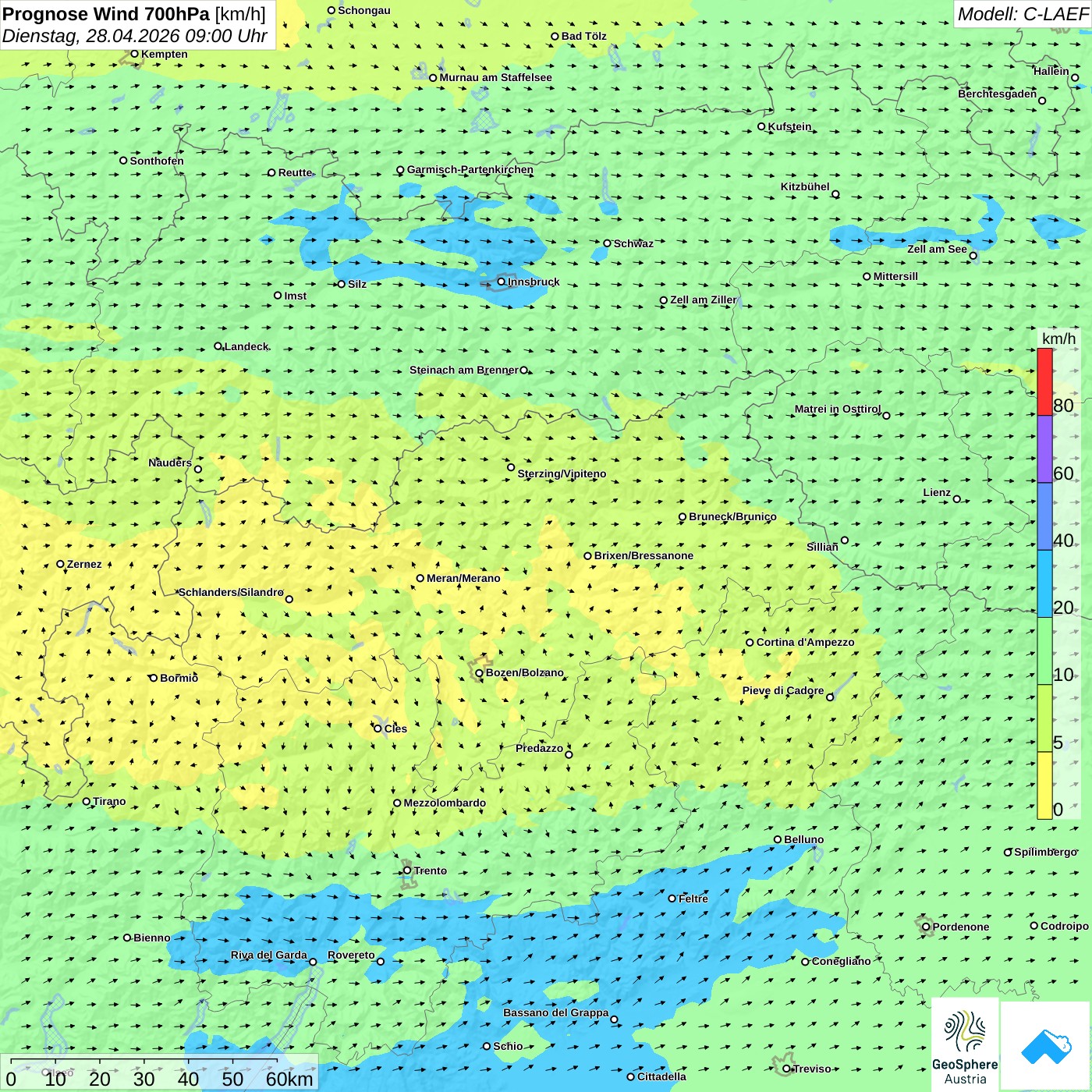
Task: Click the Berchtesgaden label
Action: click(x=997, y=94)
